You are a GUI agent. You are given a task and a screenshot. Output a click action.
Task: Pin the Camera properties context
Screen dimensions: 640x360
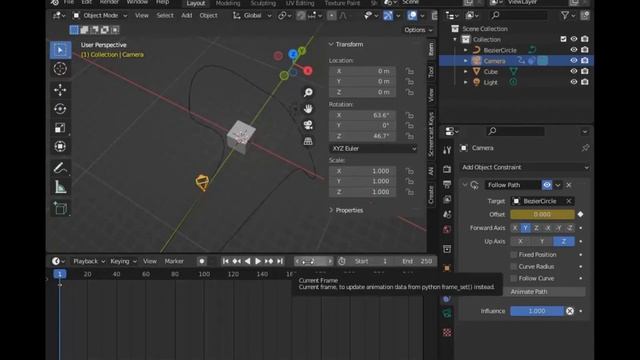585,148
